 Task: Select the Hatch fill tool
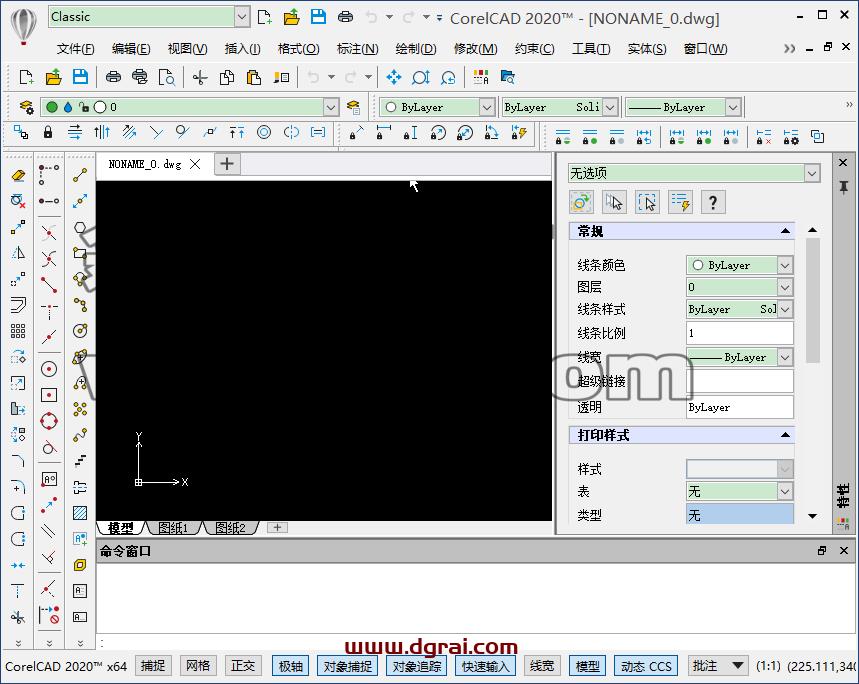point(80,513)
